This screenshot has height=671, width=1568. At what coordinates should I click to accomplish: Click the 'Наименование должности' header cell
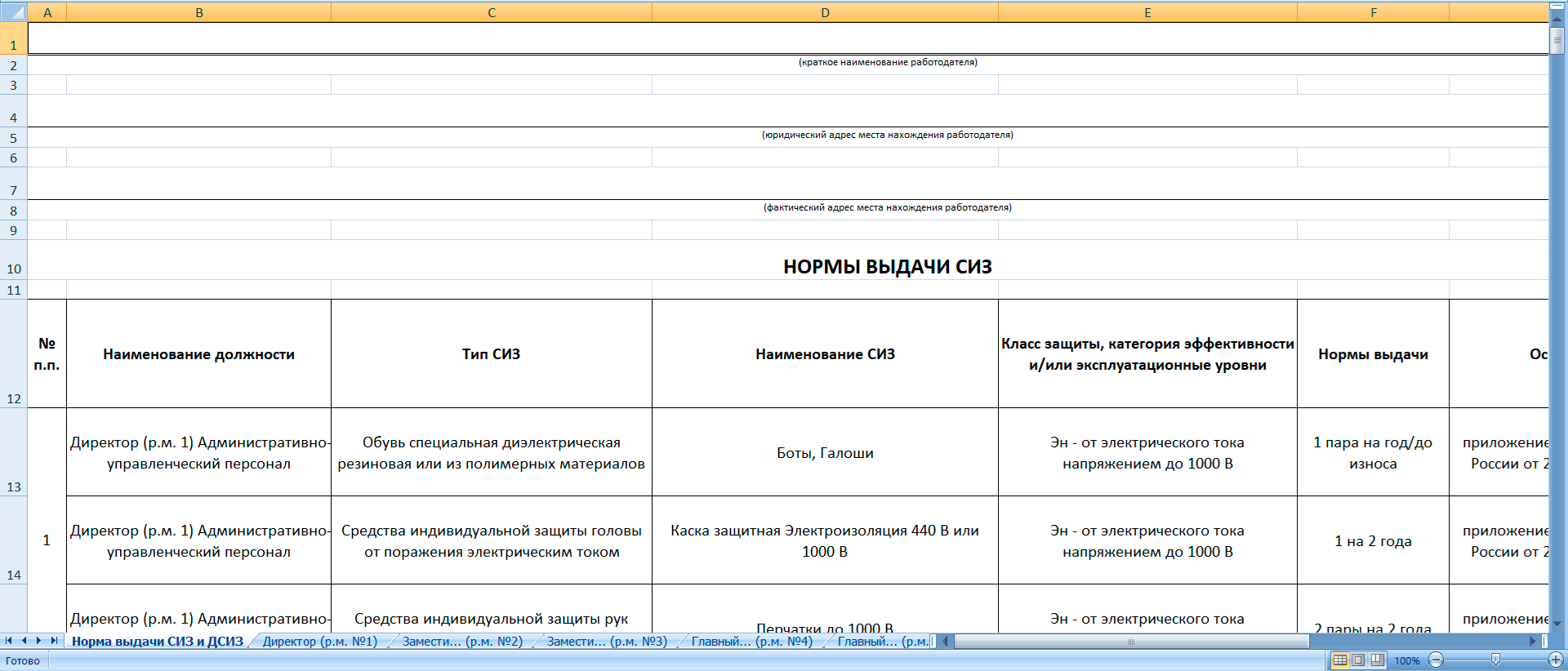pos(198,353)
